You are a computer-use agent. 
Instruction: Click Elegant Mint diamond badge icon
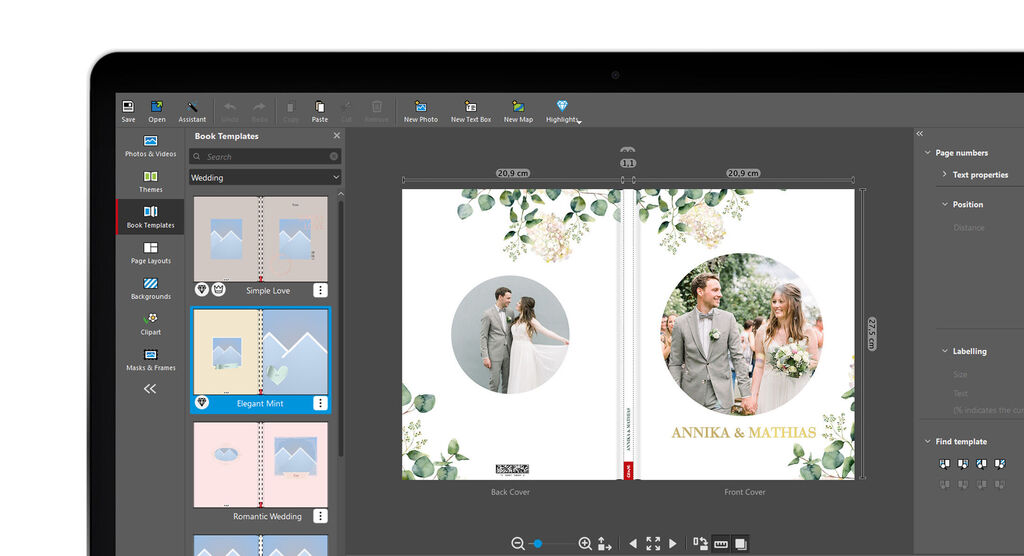coord(202,402)
